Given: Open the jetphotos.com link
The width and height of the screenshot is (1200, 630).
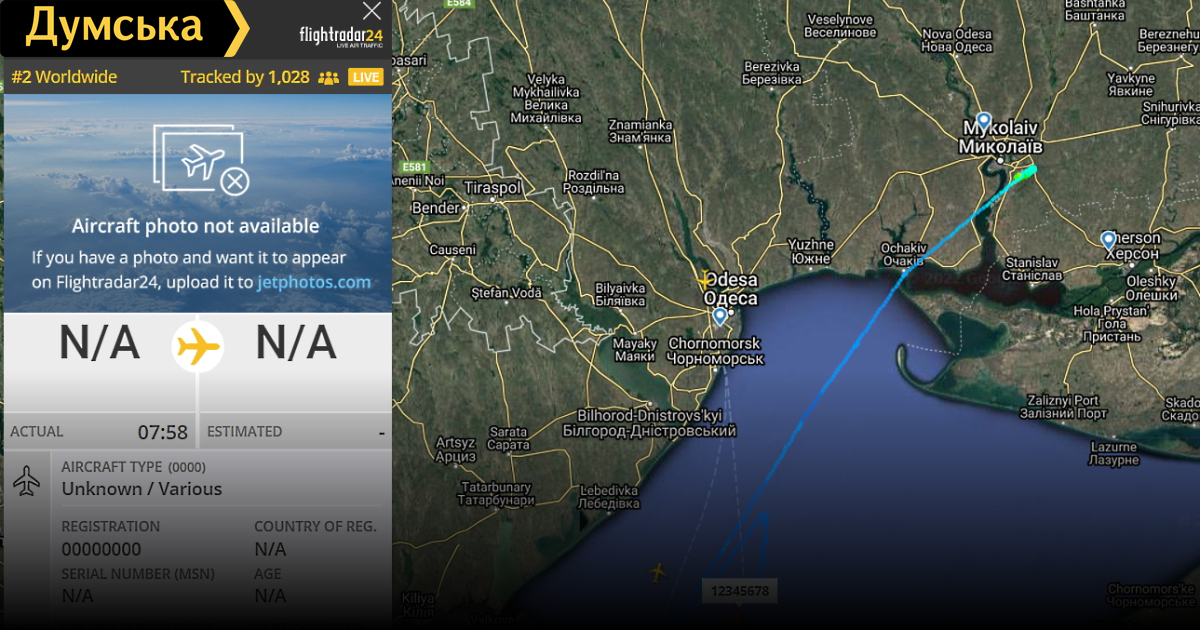Looking at the screenshot, I should point(314,282).
